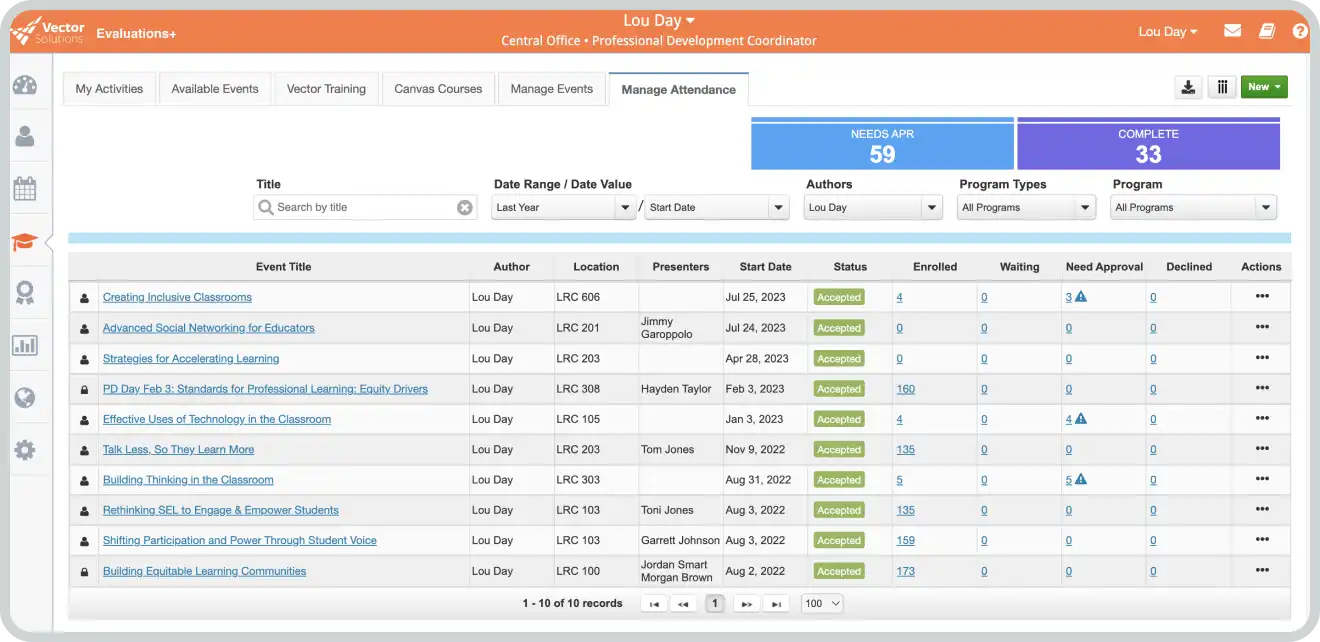
Task: Click the award ribbon sidebar icon
Action: [x=25, y=293]
